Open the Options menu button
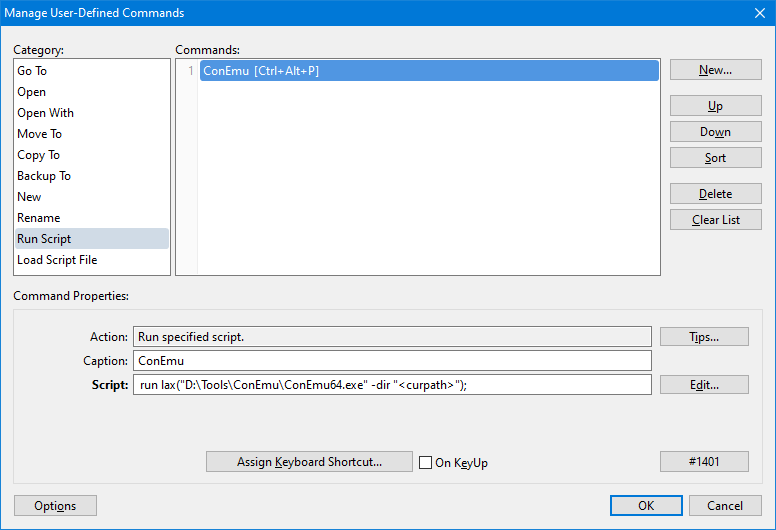Screen dimensions: 776x530 [55, 506]
